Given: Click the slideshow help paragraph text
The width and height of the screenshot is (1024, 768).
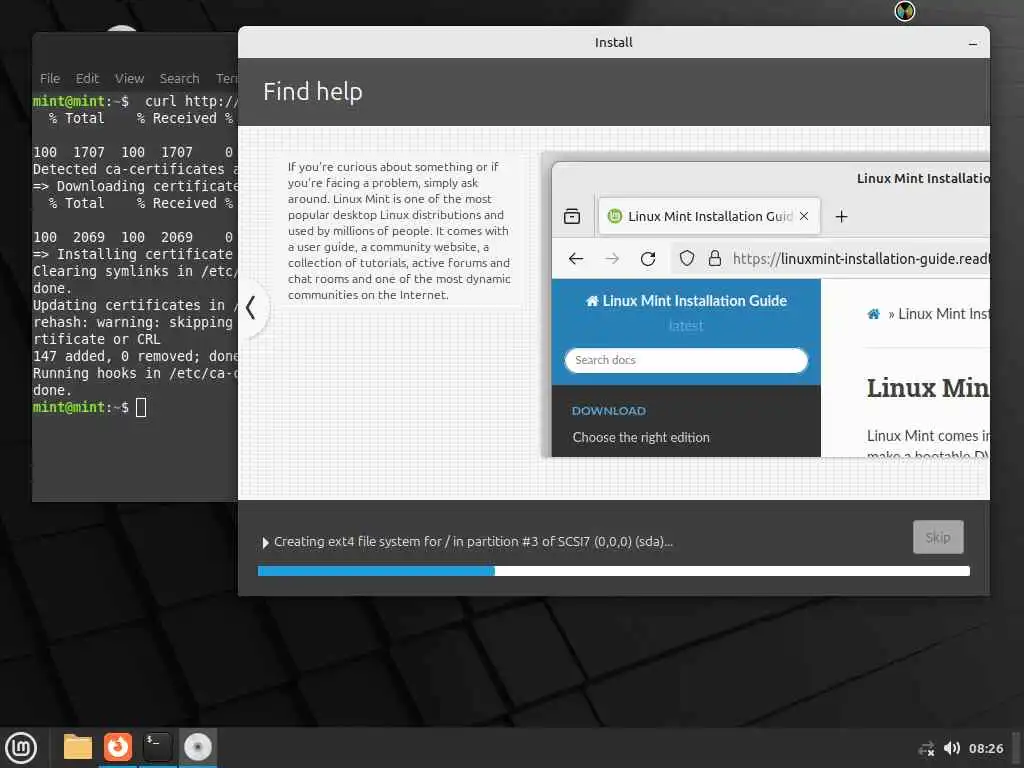Looking at the screenshot, I should tap(399, 231).
